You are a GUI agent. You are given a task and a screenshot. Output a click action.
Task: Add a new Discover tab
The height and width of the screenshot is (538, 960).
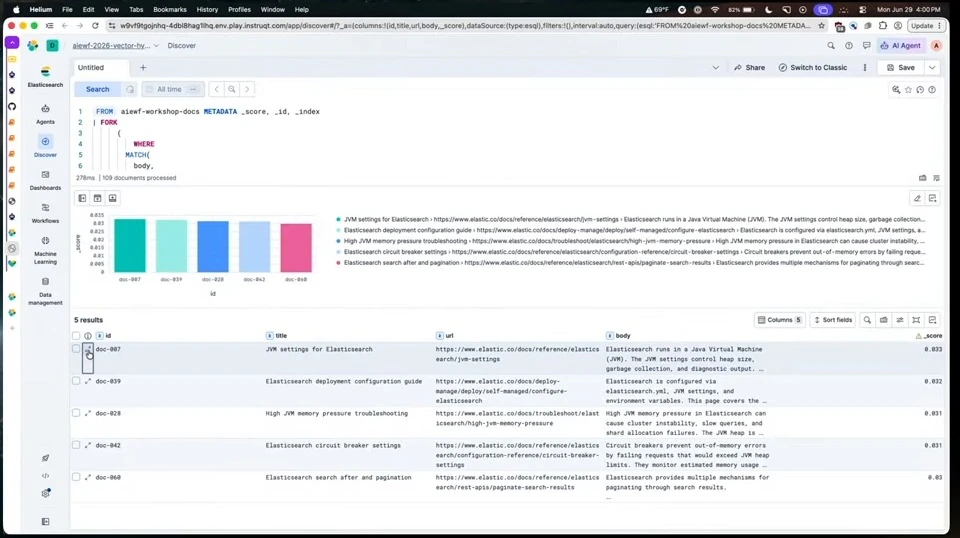143,67
